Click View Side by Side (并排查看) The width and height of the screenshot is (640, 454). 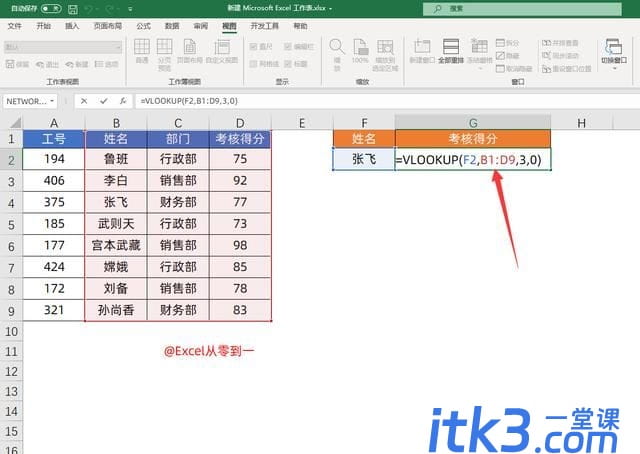pos(560,43)
